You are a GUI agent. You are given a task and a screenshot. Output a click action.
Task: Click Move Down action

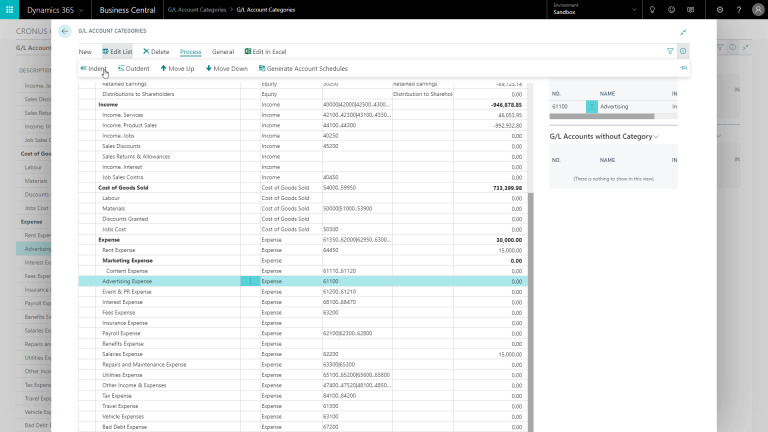click(x=227, y=69)
